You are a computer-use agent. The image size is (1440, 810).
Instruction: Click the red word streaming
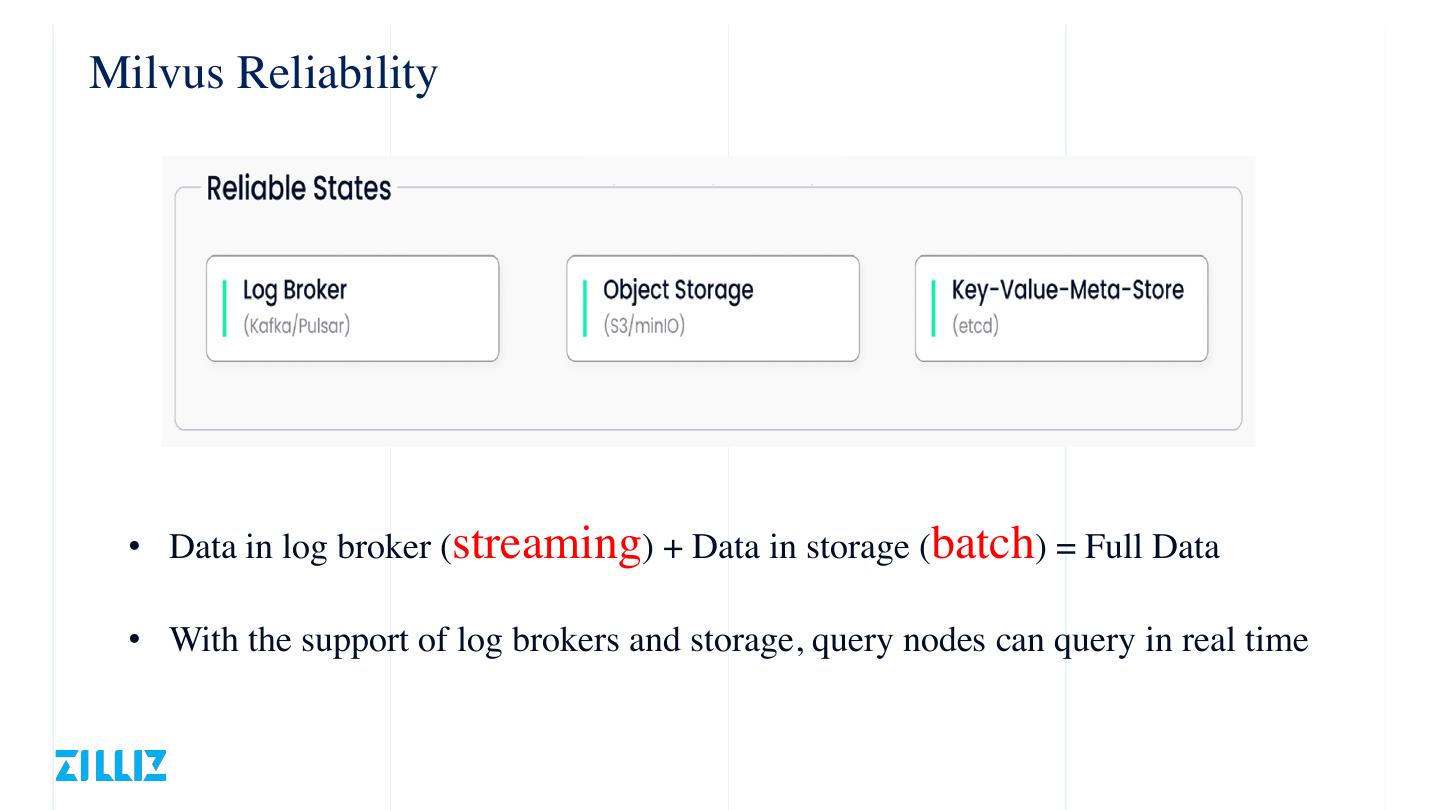coord(546,543)
